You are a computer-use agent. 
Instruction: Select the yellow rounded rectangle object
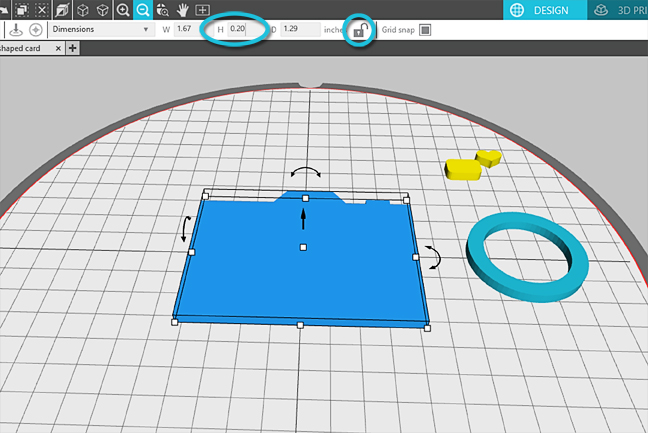(463, 169)
